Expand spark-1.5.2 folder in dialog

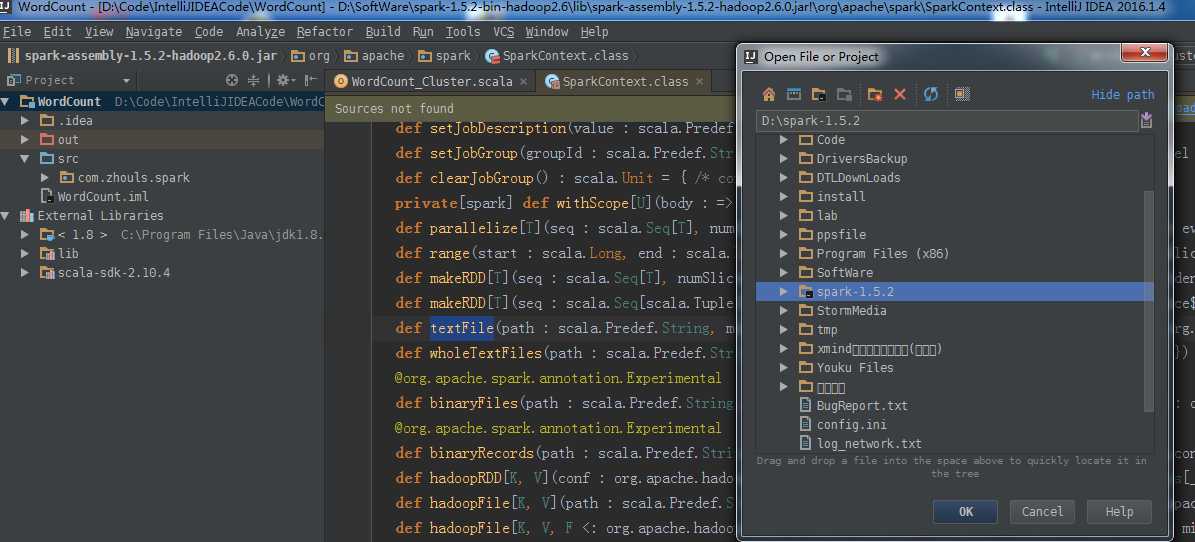point(783,292)
